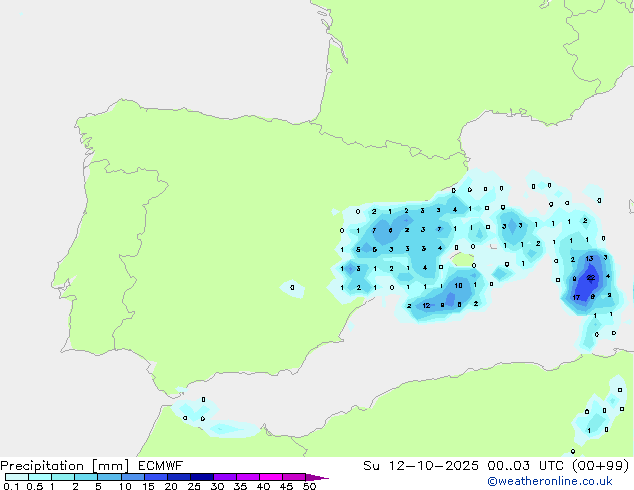Select the 45–50 mm legend color swatch

(294, 477)
